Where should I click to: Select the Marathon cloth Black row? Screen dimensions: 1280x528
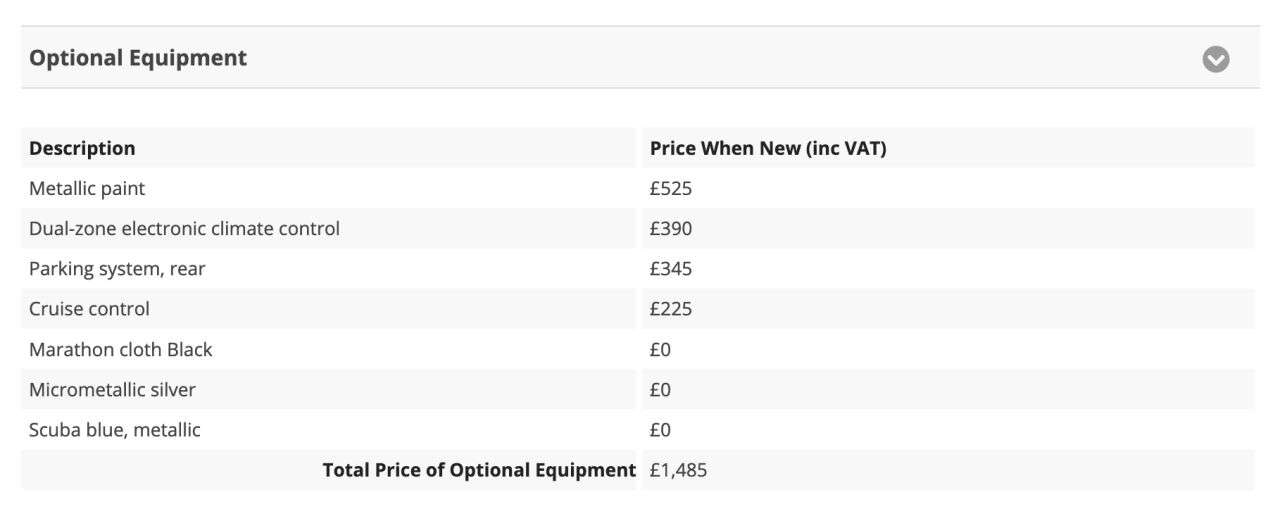pos(637,349)
